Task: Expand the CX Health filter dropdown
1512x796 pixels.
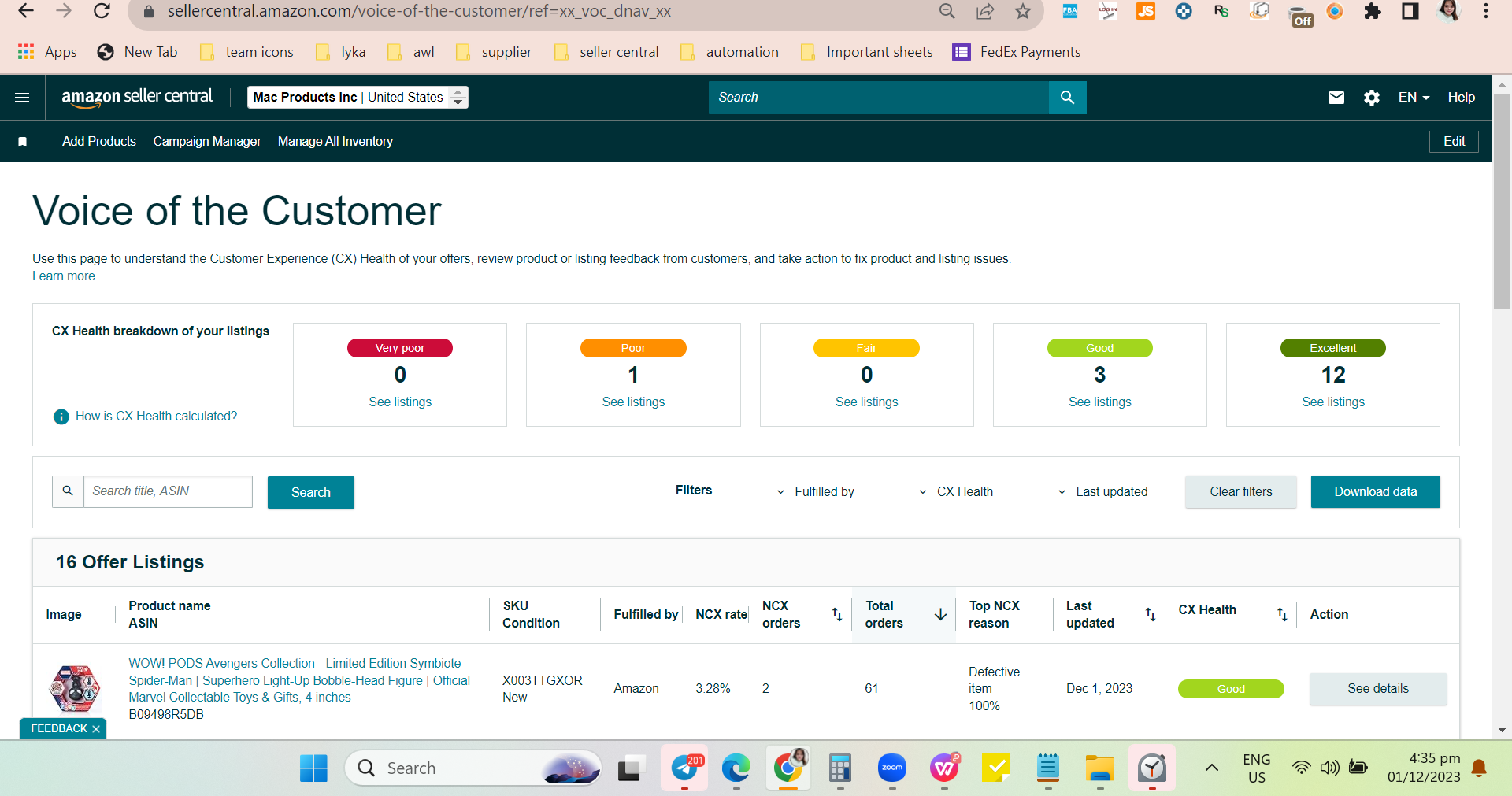Action: 956,492
